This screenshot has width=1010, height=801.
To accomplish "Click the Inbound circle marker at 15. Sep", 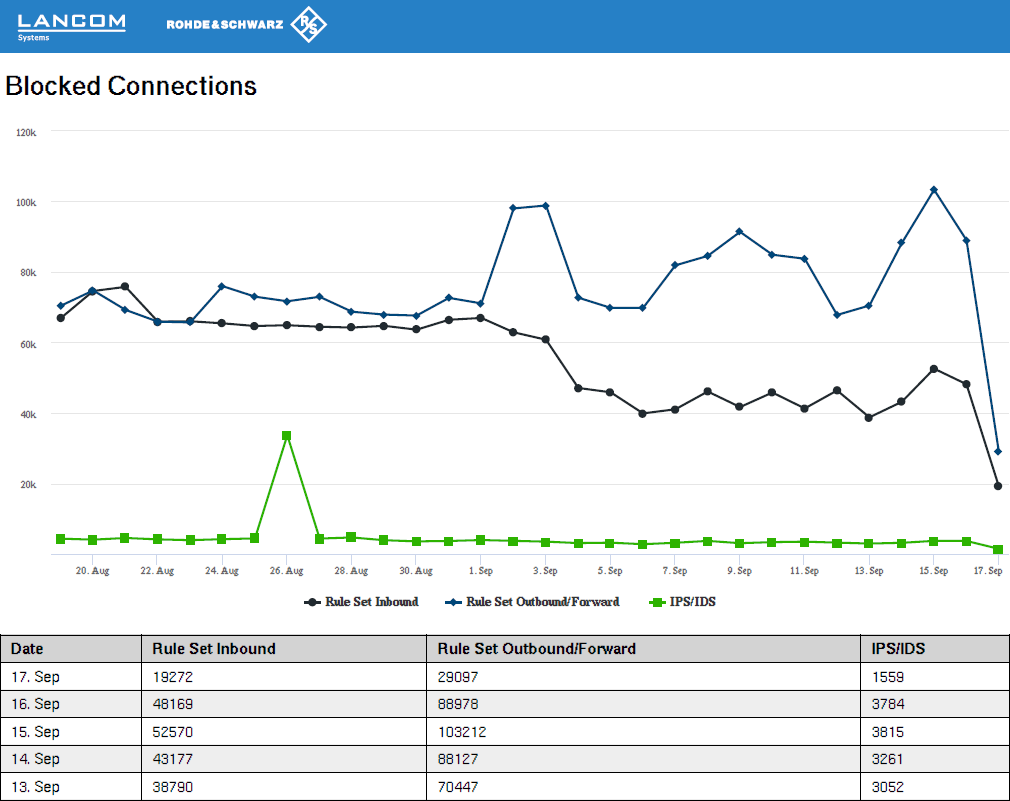I will coord(934,369).
